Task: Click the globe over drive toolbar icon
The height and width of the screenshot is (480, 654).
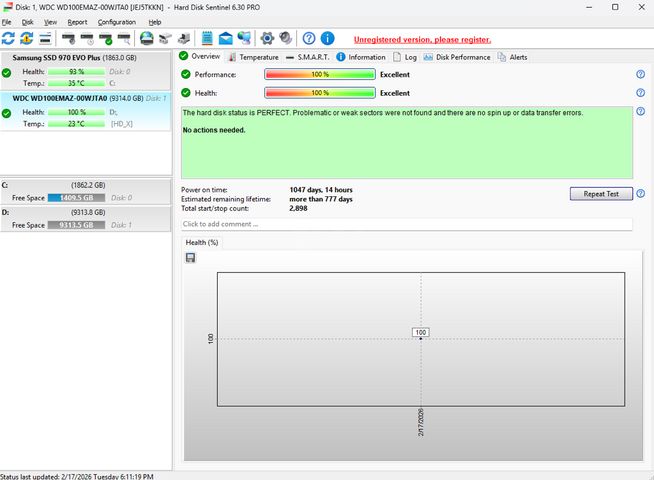Action: click(x=146, y=38)
